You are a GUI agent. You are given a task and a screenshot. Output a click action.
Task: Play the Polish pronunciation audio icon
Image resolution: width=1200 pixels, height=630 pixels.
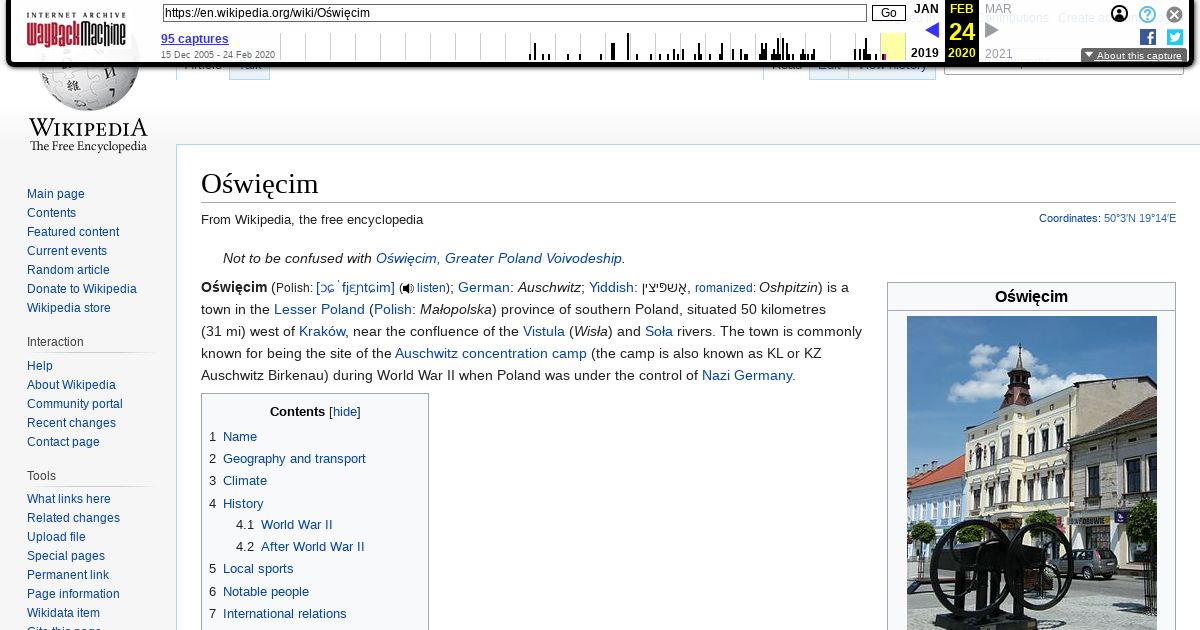pyautogui.click(x=408, y=288)
